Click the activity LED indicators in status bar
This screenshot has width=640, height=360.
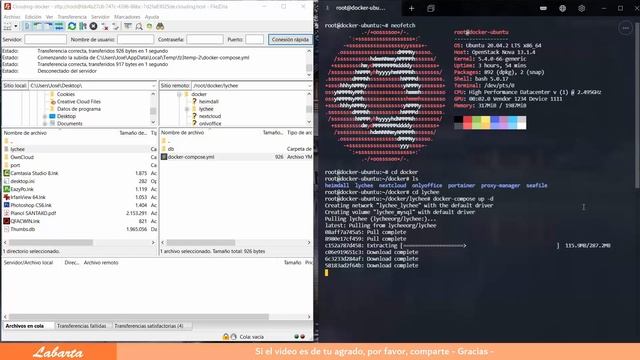[x=300, y=337]
